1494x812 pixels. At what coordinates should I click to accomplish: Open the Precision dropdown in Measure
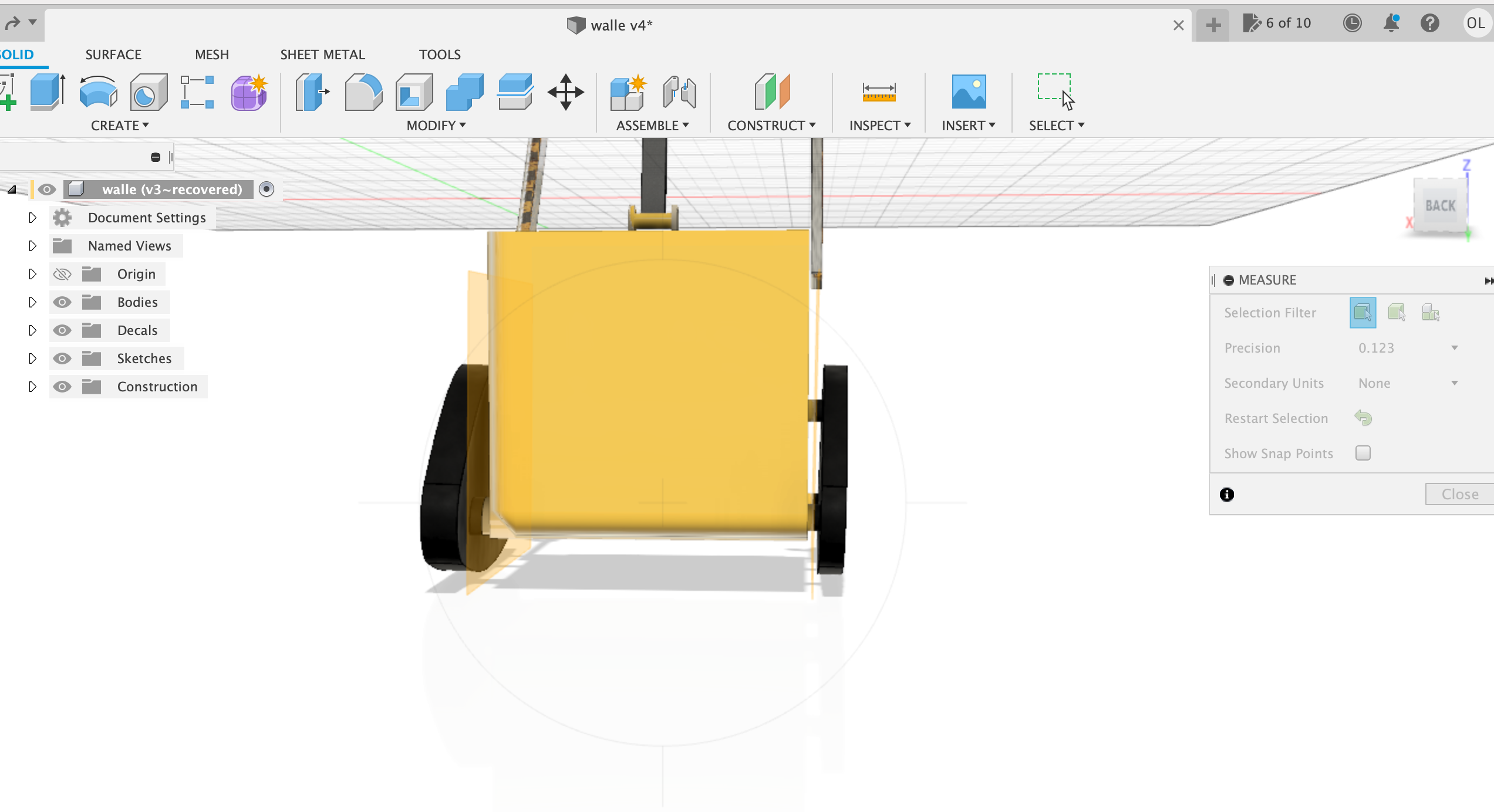click(x=1455, y=347)
